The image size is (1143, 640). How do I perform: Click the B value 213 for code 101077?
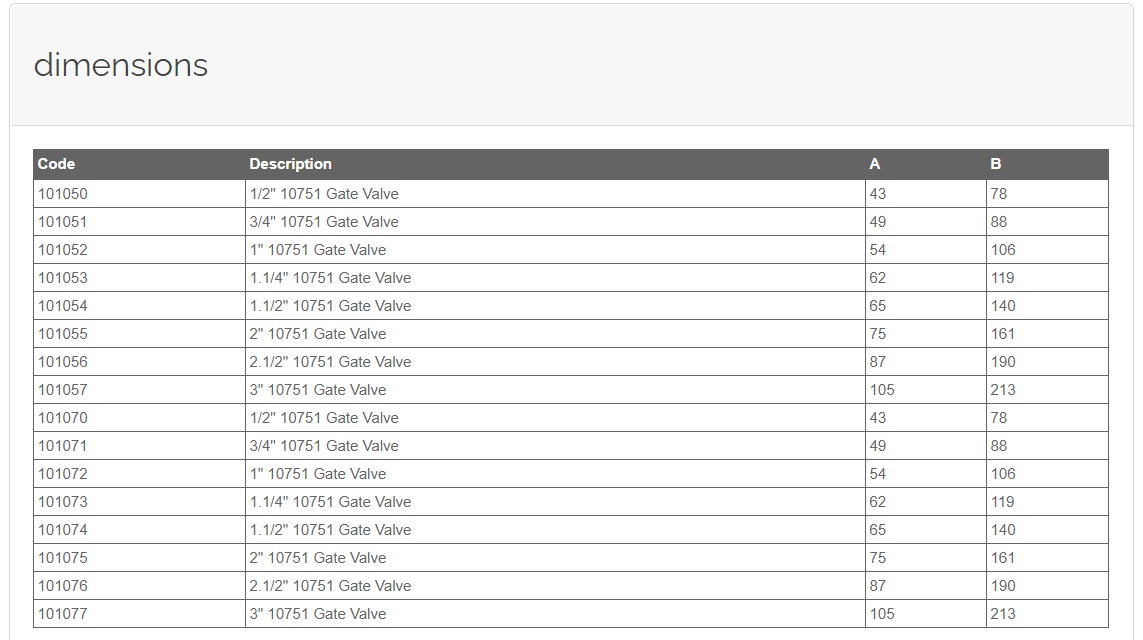click(1003, 614)
